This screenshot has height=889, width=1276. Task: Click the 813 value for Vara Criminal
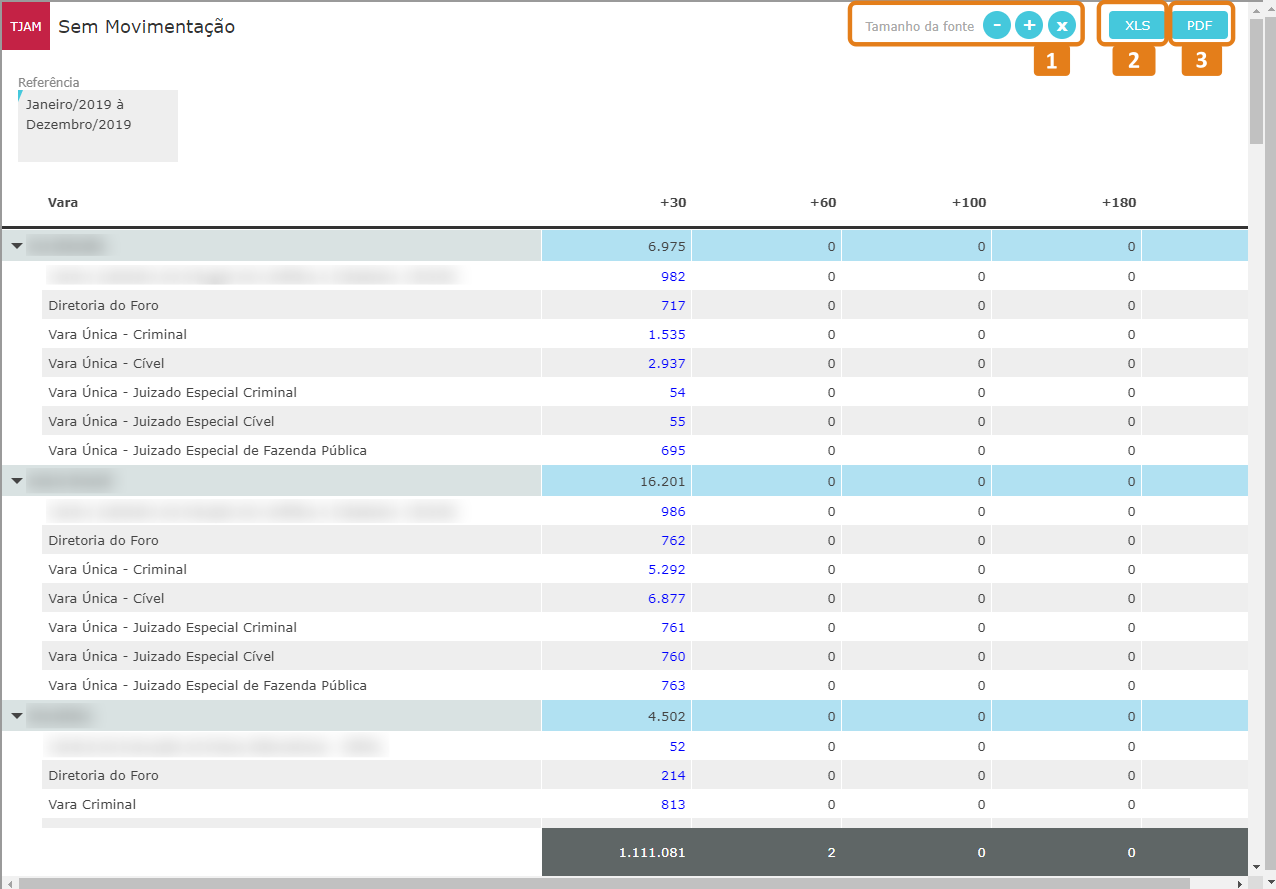673,804
